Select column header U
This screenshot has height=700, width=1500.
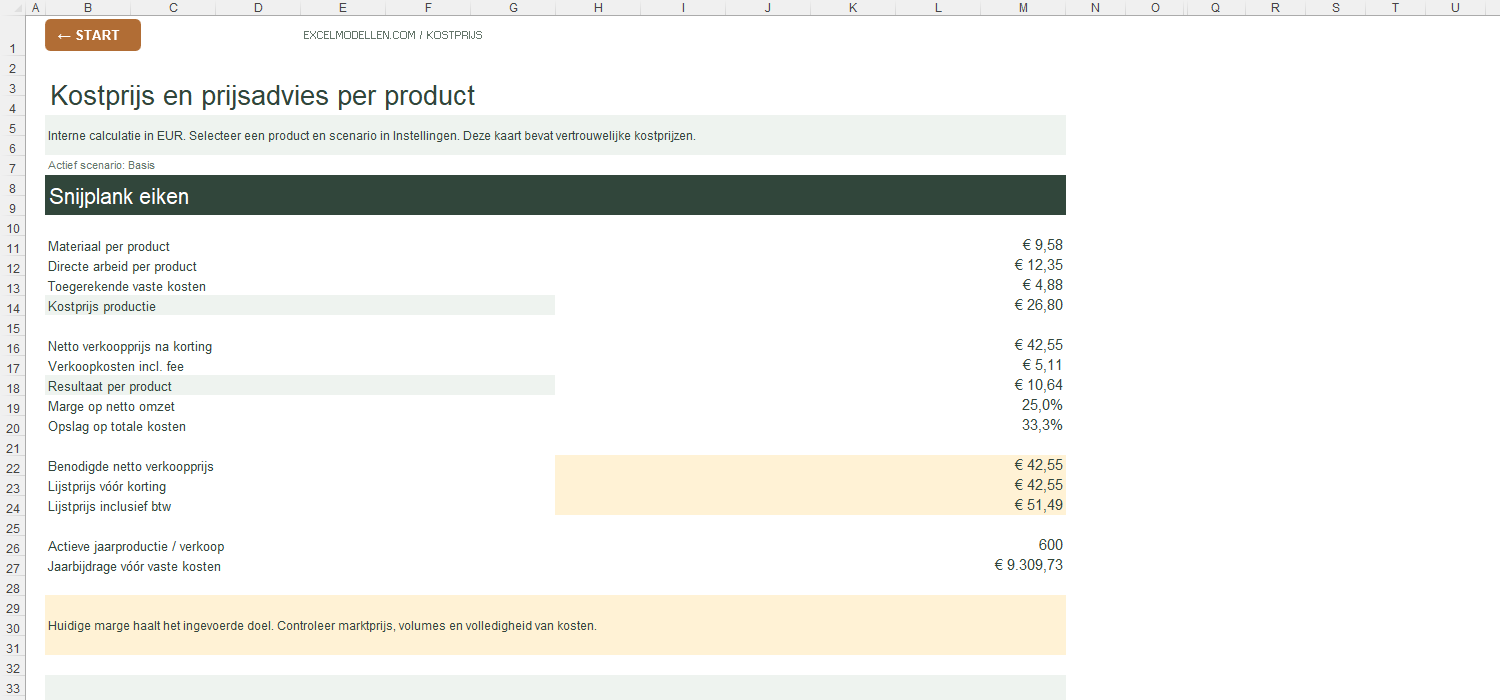click(x=1455, y=8)
